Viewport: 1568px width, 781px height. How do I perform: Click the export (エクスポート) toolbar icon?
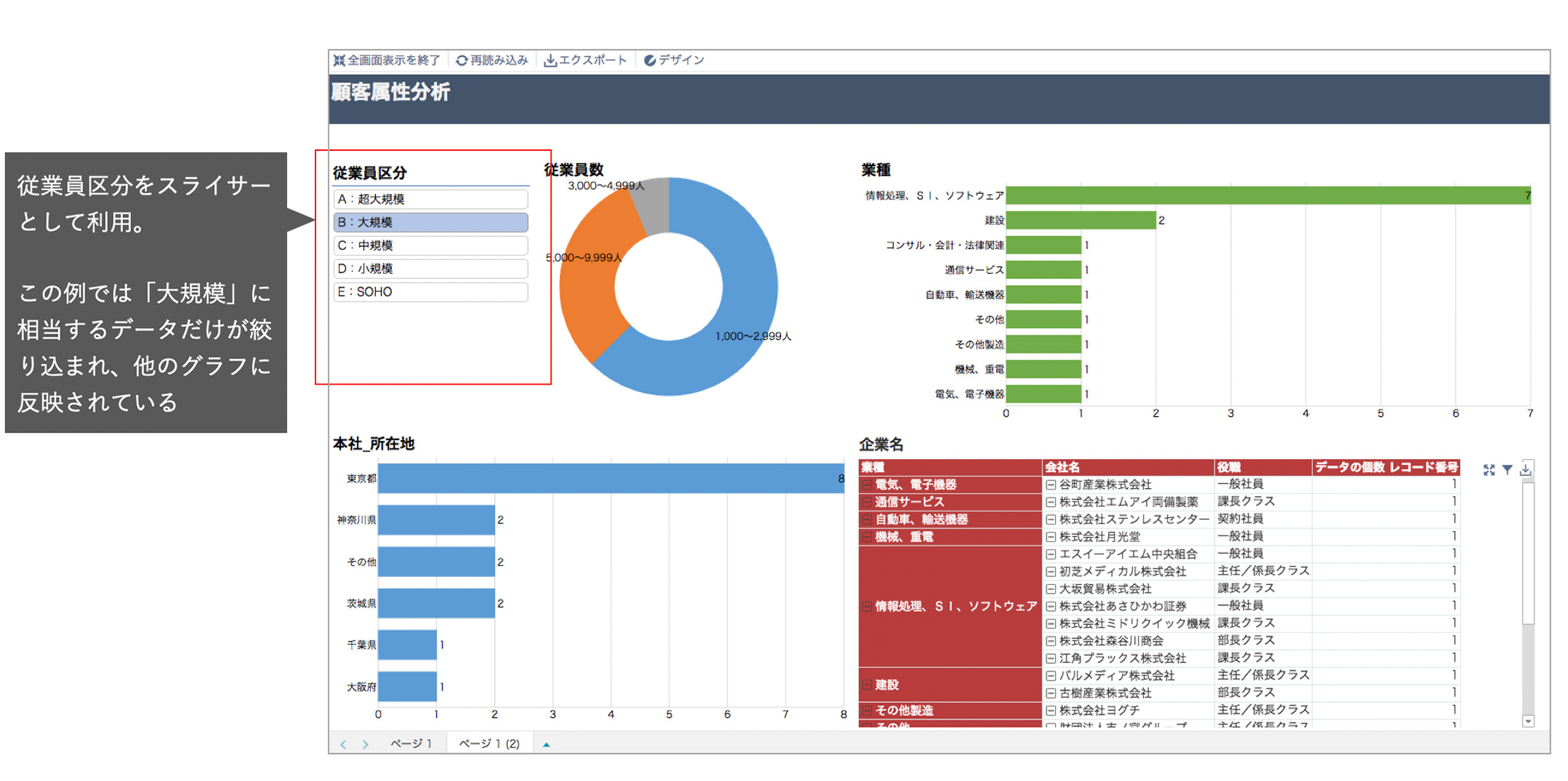551,60
